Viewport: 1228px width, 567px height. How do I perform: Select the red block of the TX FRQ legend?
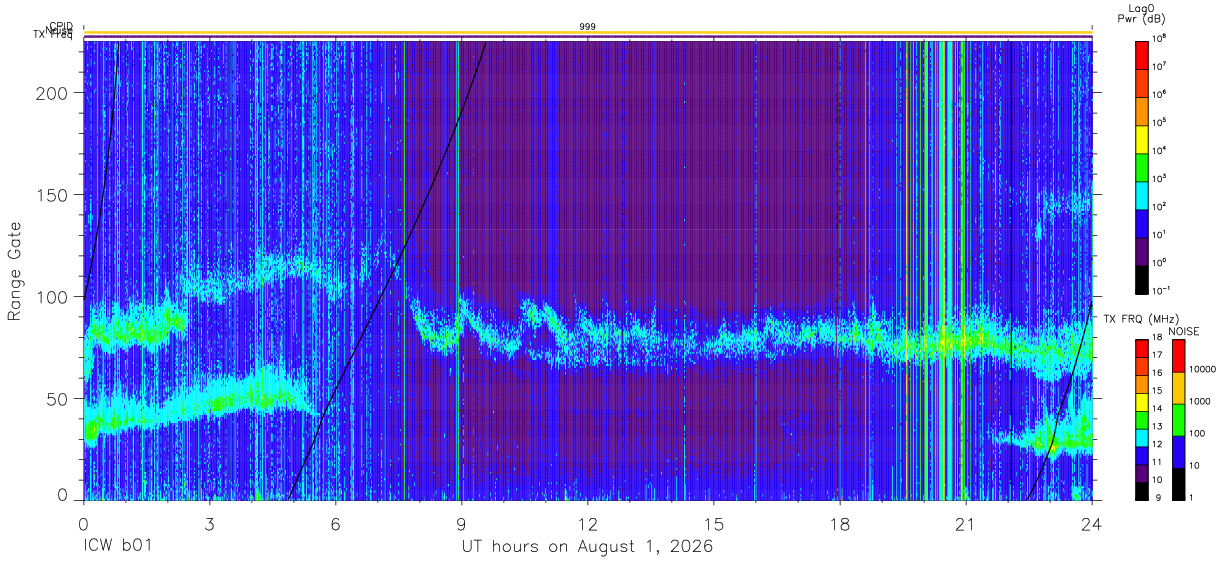click(1142, 349)
